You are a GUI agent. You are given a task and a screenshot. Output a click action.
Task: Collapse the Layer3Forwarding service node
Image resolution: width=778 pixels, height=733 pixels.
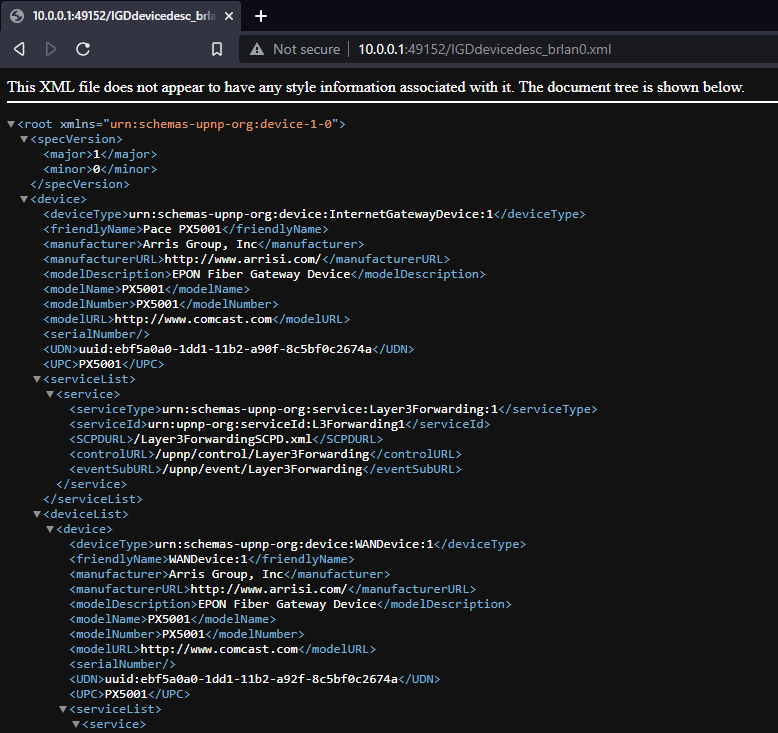click(x=50, y=395)
